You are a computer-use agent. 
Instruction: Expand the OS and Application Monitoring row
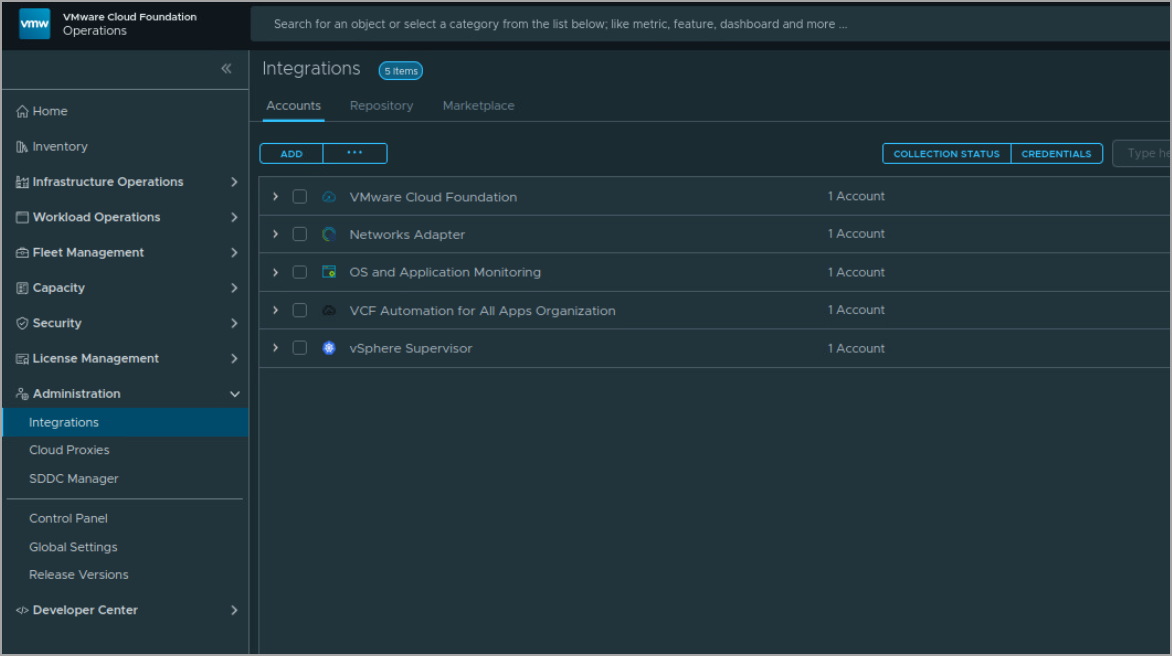276,272
